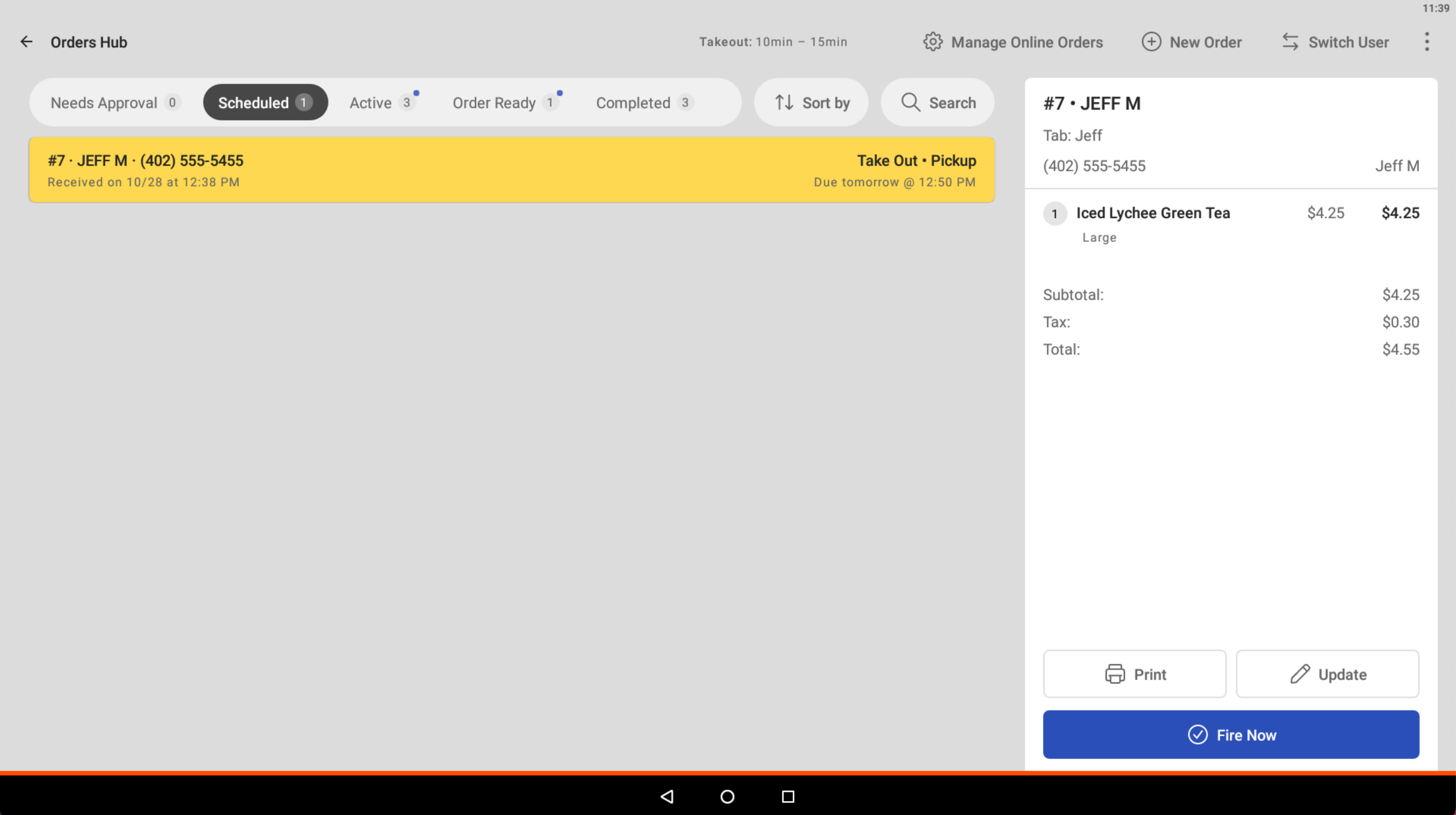Open the overflow menu with three dots

1426,42
